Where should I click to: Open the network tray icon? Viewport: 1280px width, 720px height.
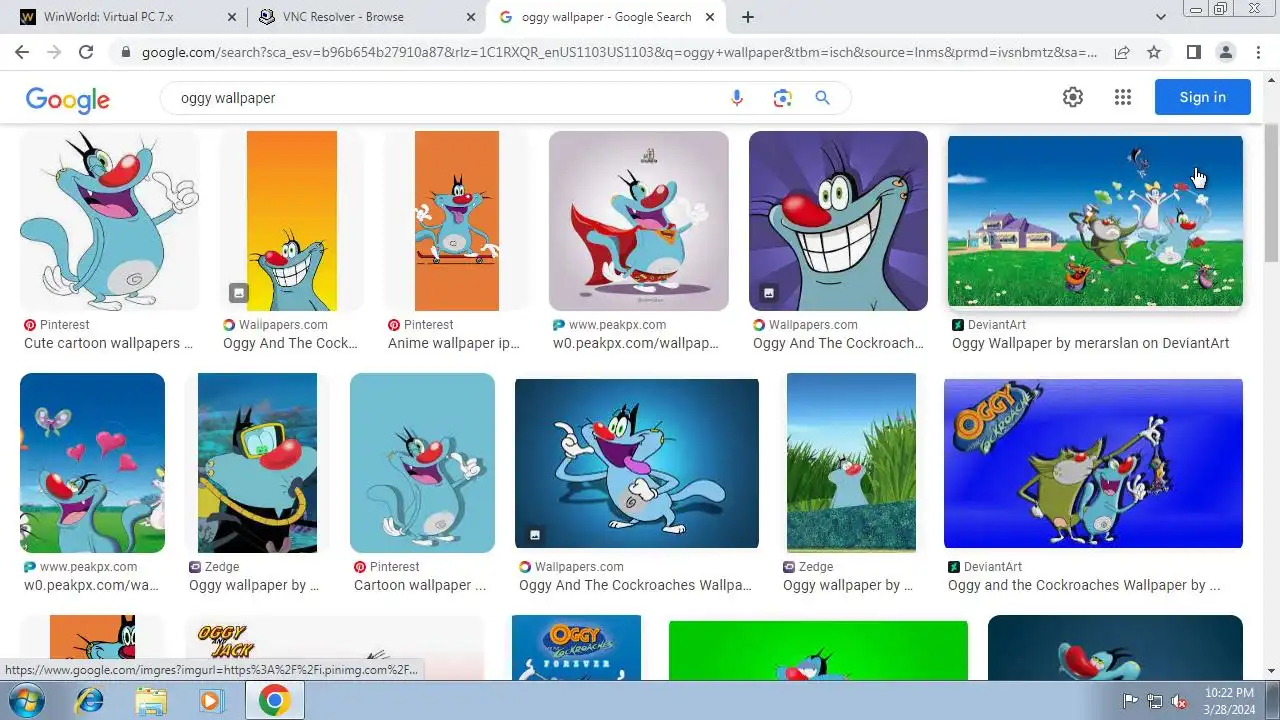(x=1155, y=701)
